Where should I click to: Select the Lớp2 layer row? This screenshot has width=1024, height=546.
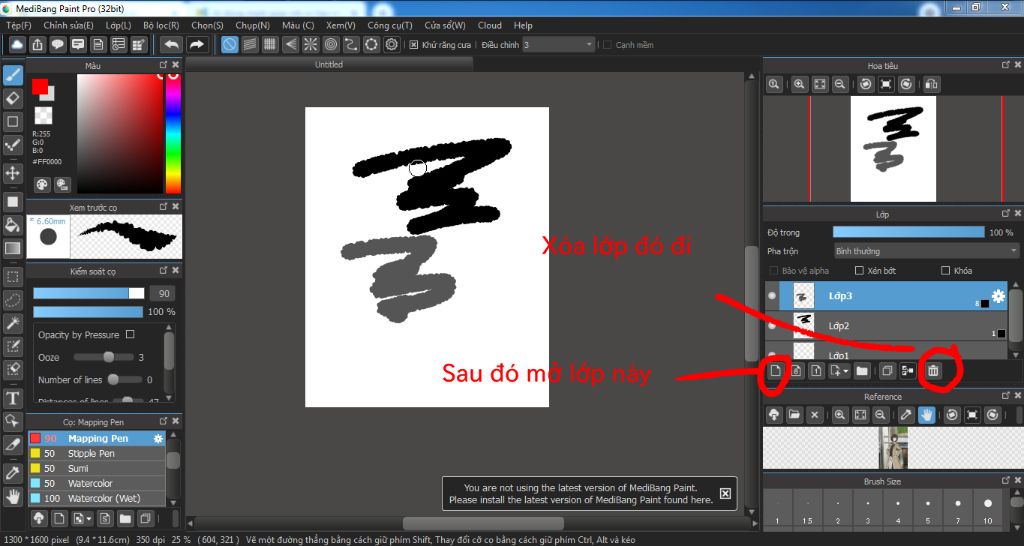[886, 325]
